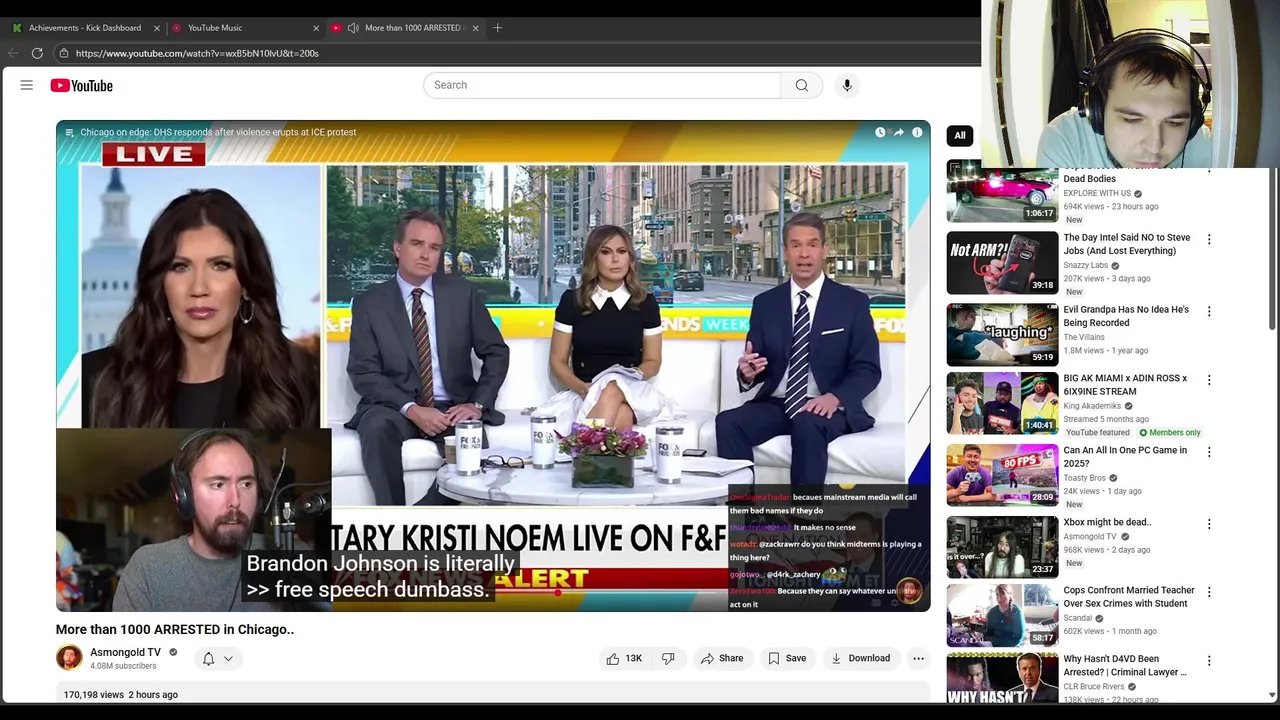Open options for BIG AK MIAMI video

pyautogui.click(x=1209, y=380)
